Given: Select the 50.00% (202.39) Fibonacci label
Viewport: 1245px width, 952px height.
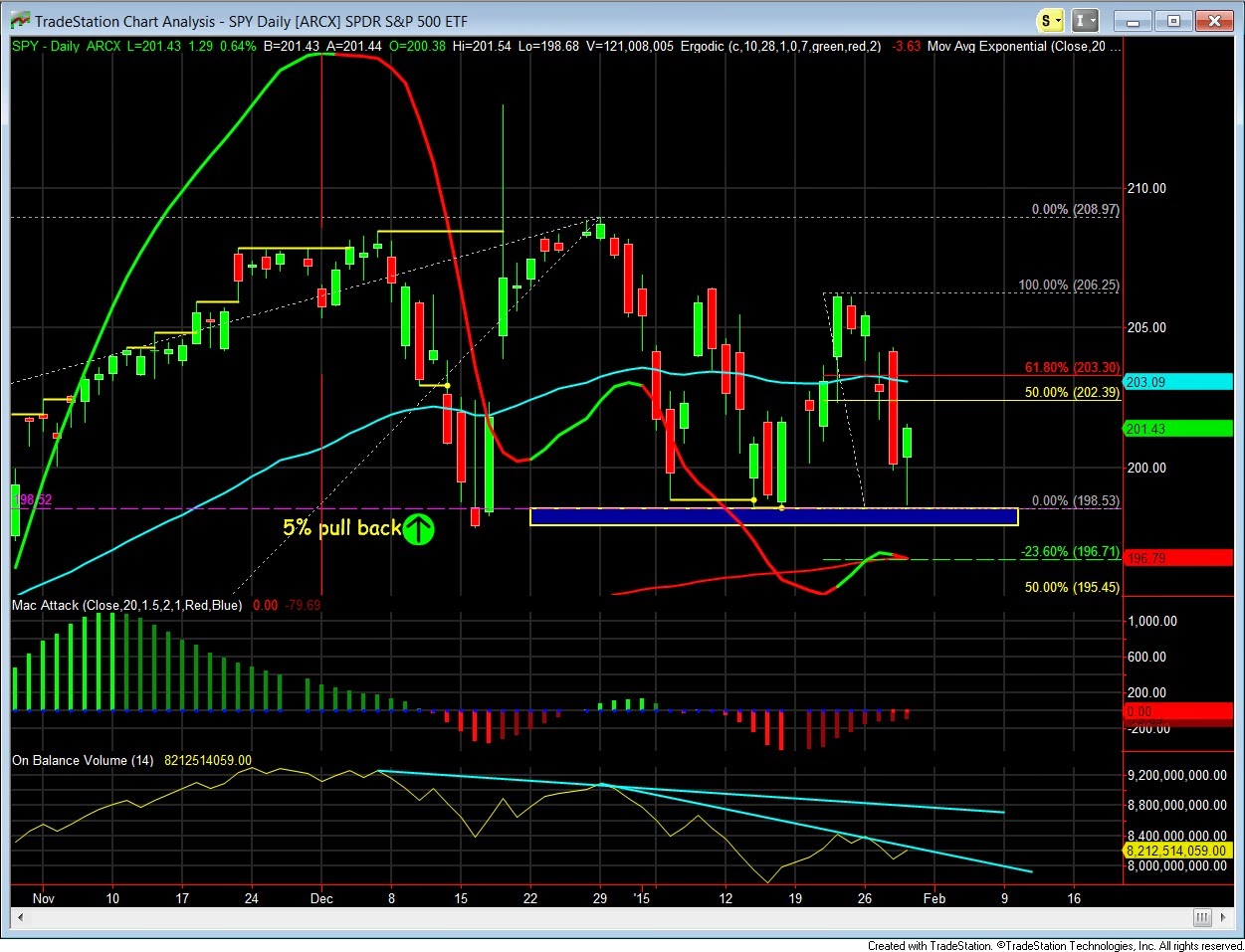Looking at the screenshot, I should (x=1072, y=393).
